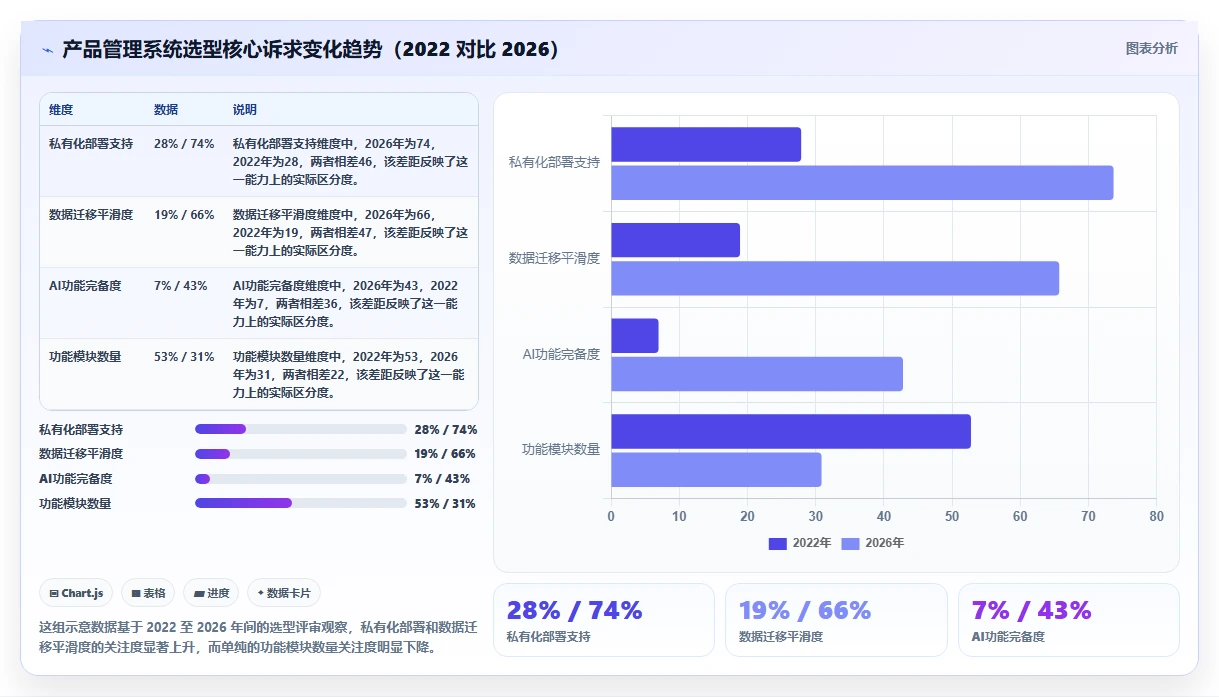Click the 2026 bar for 数据迁移平滑度

pos(835,278)
